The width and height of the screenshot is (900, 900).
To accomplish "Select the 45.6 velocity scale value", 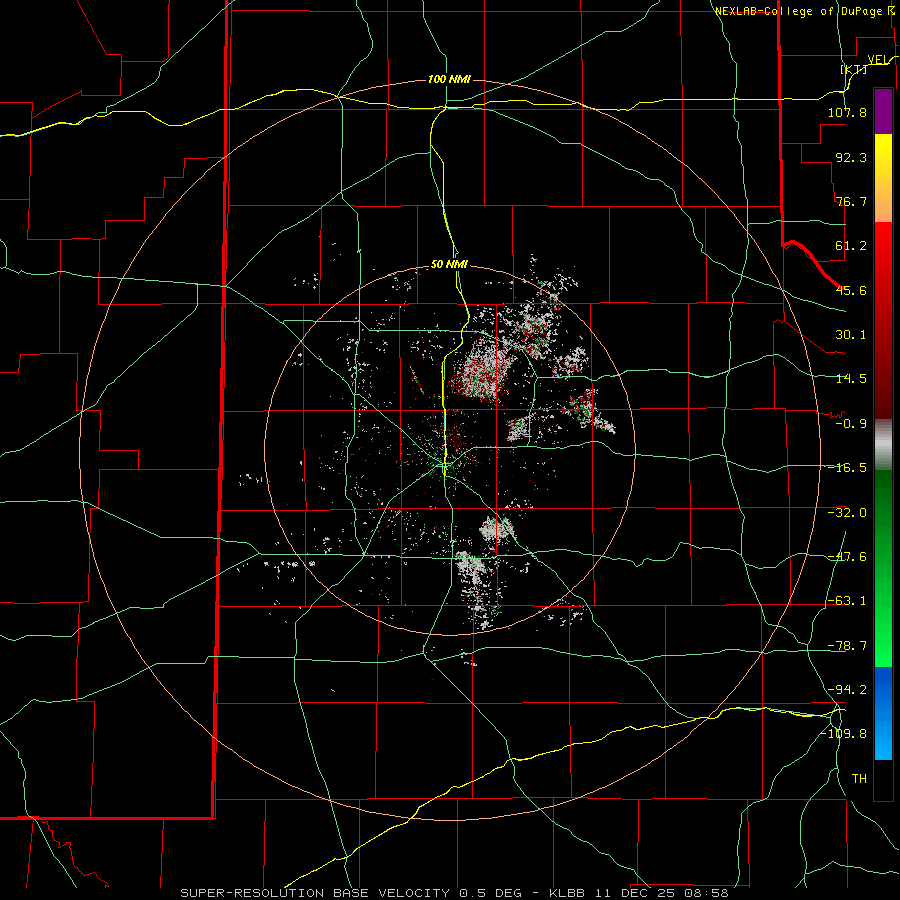I will point(851,290).
